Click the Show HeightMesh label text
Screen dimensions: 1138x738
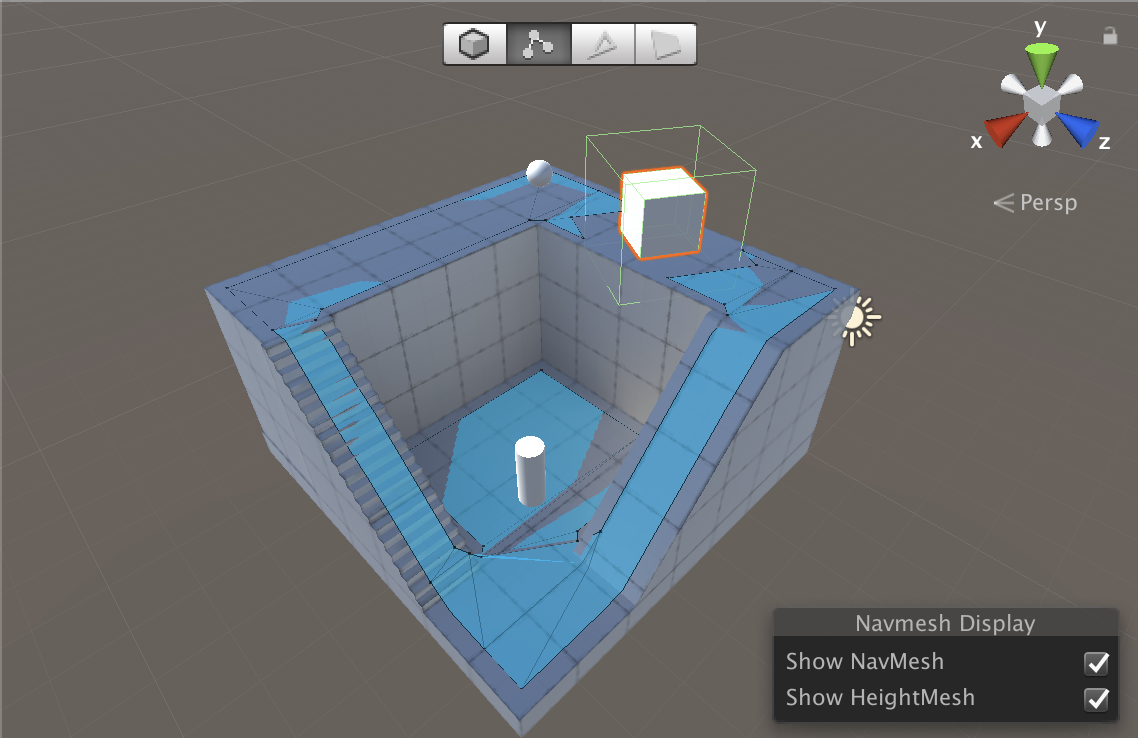pos(879,697)
